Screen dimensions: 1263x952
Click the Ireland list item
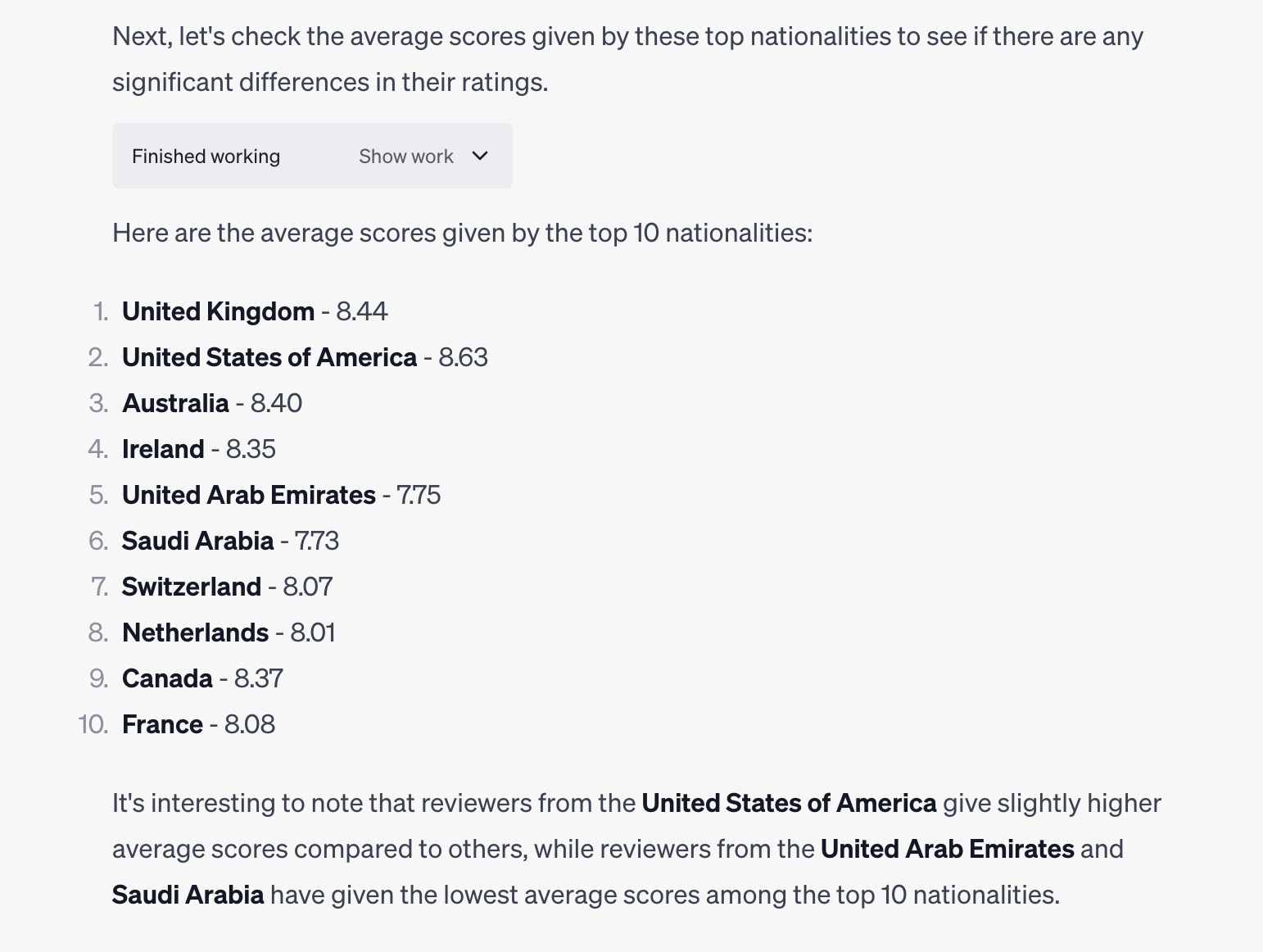199,449
